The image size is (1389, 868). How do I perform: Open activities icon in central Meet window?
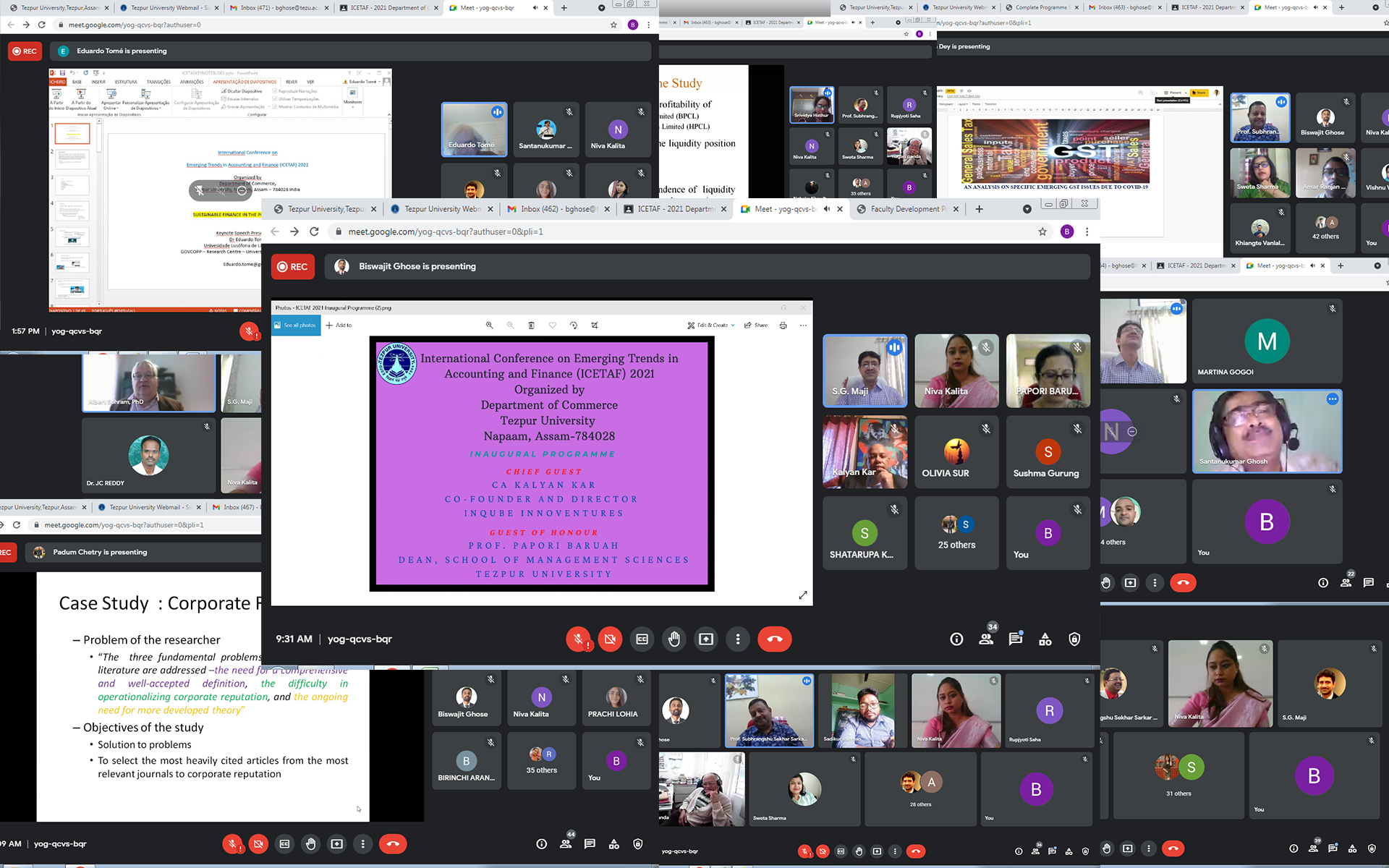coord(1045,639)
